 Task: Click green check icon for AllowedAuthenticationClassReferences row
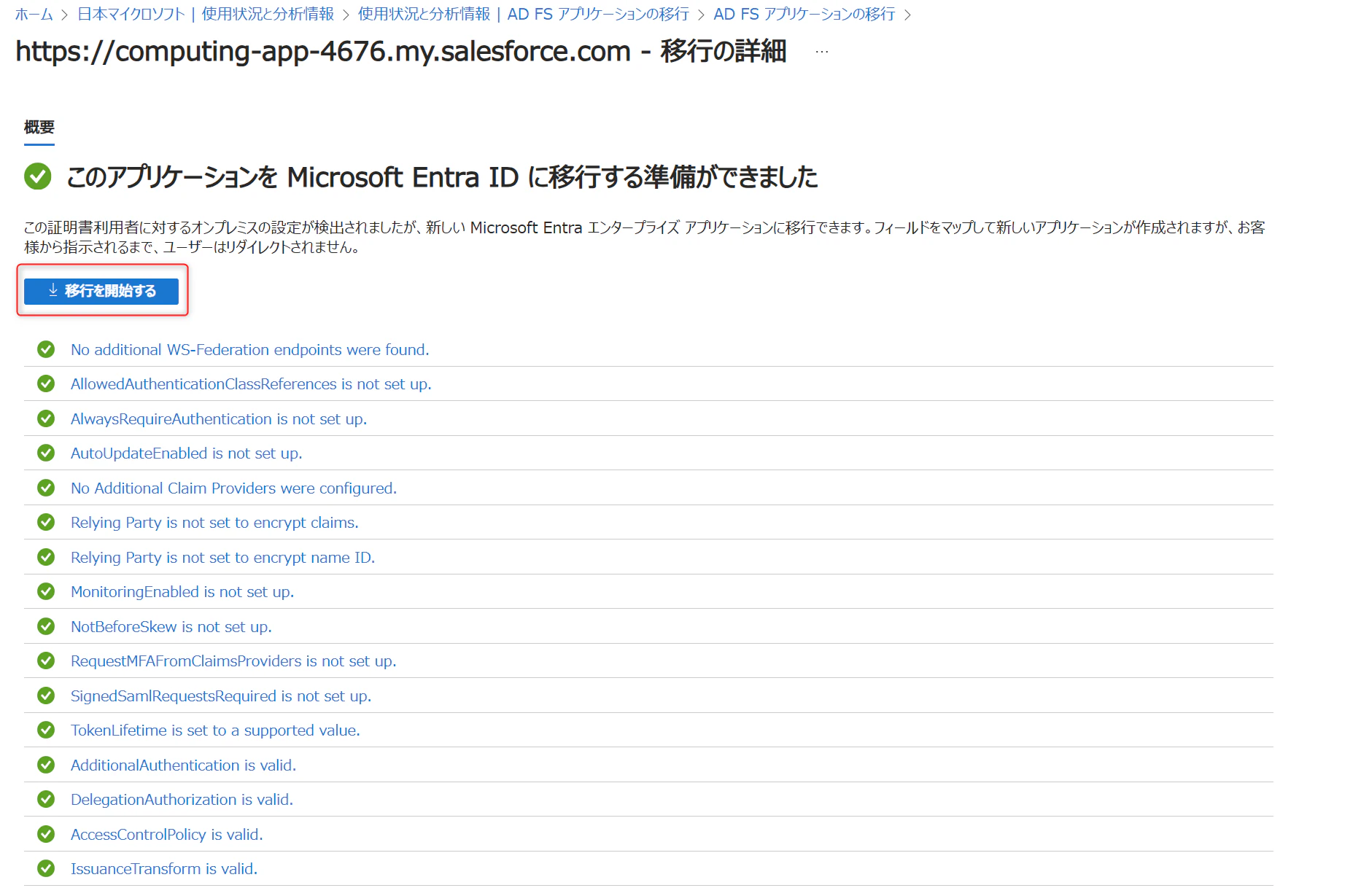[46, 384]
